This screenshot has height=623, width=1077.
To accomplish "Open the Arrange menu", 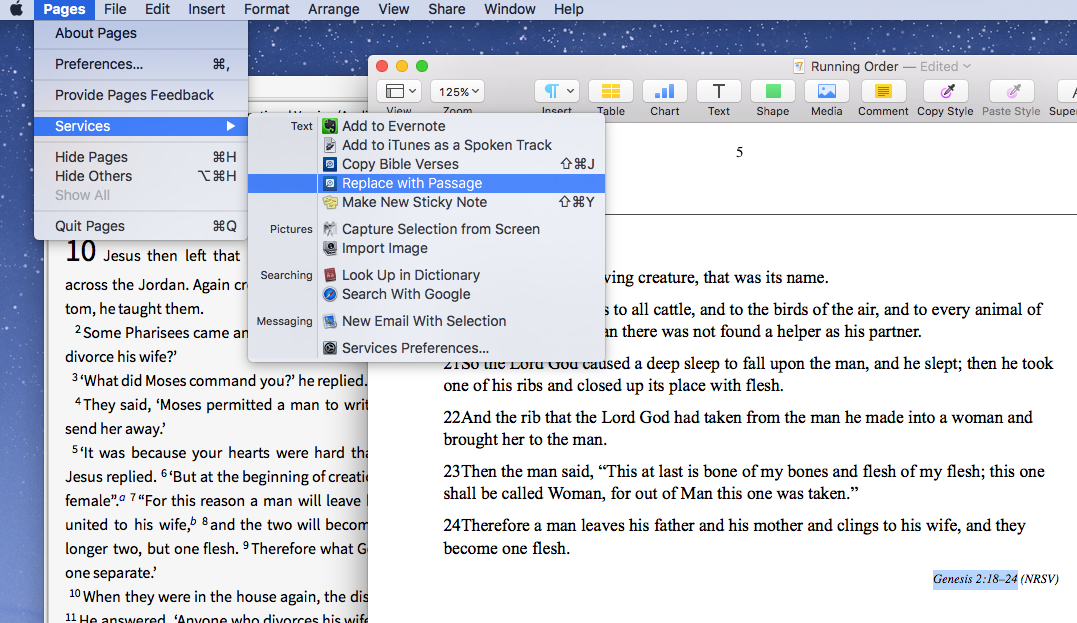I will tap(334, 9).
